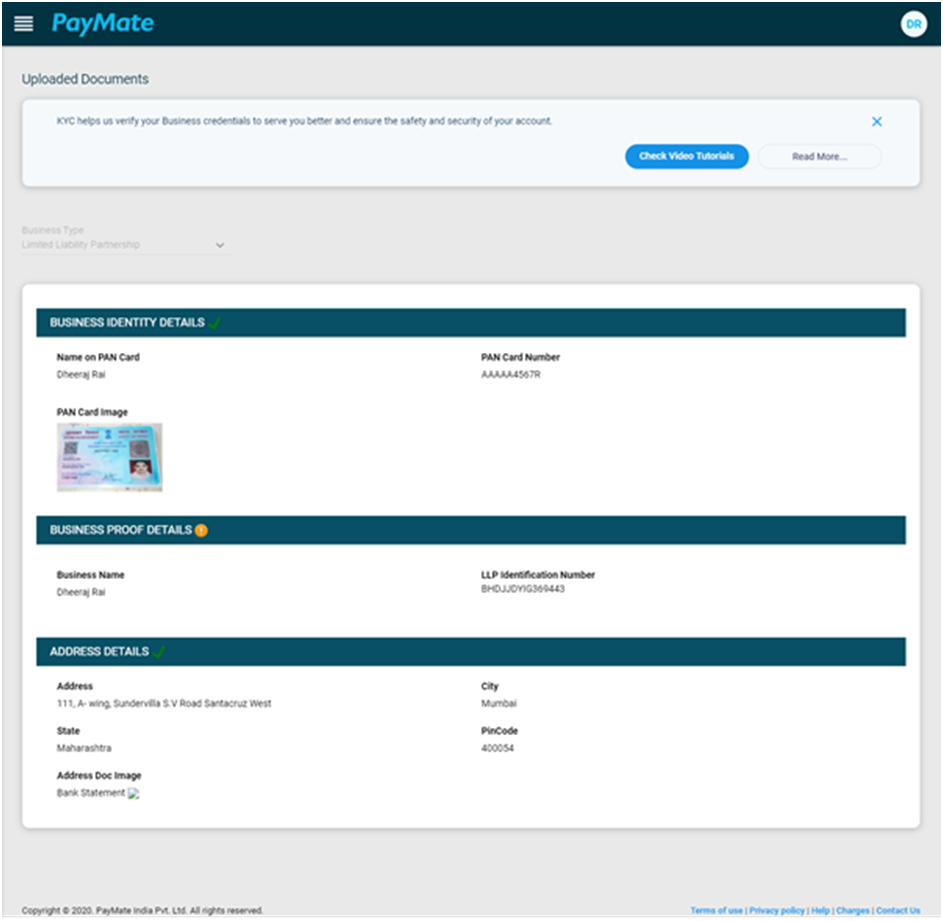Open the Bank Statement document image icon

pyautogui.click(x=134, y=793)
